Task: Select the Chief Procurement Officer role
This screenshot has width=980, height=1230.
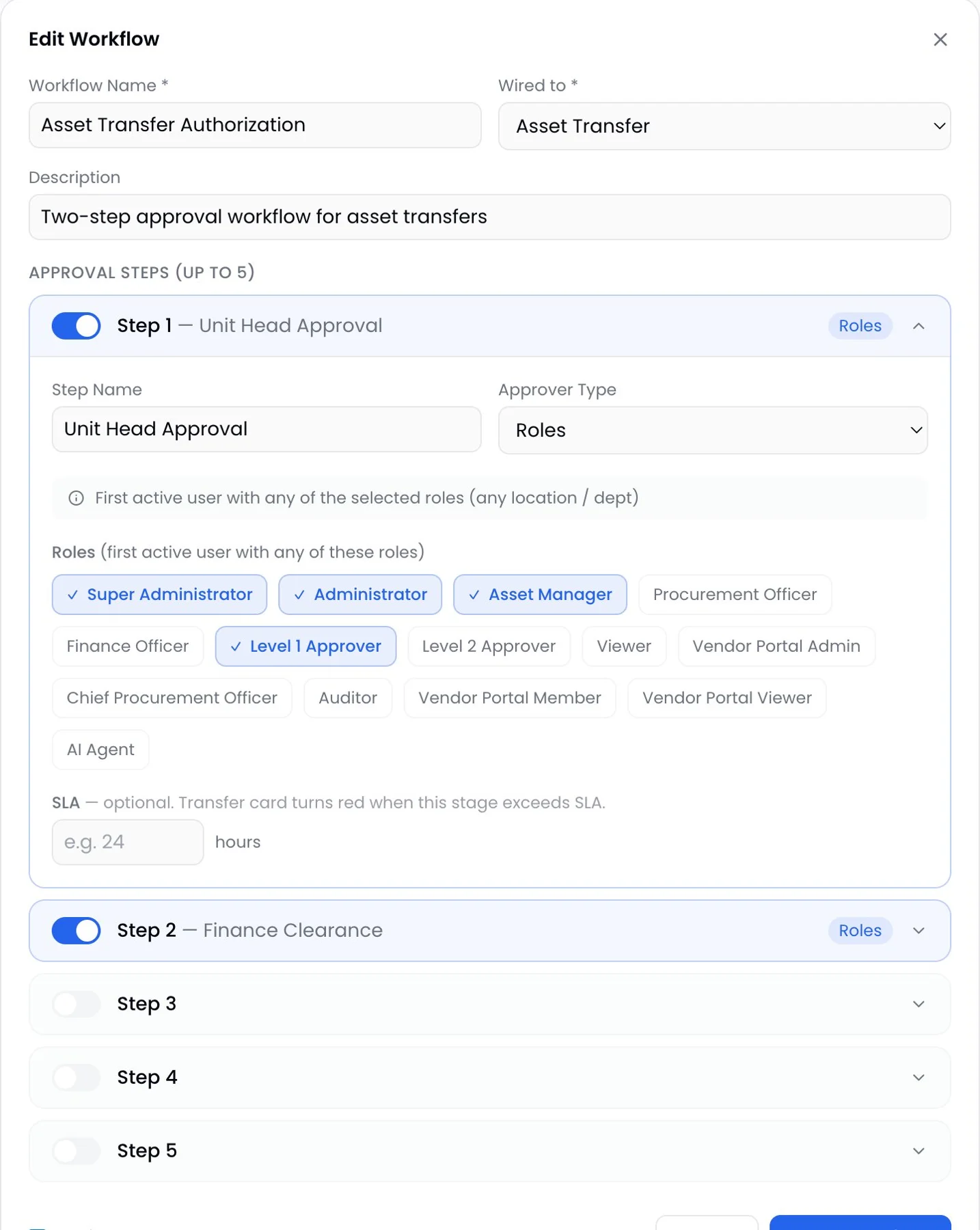Action: pos(172,698)
